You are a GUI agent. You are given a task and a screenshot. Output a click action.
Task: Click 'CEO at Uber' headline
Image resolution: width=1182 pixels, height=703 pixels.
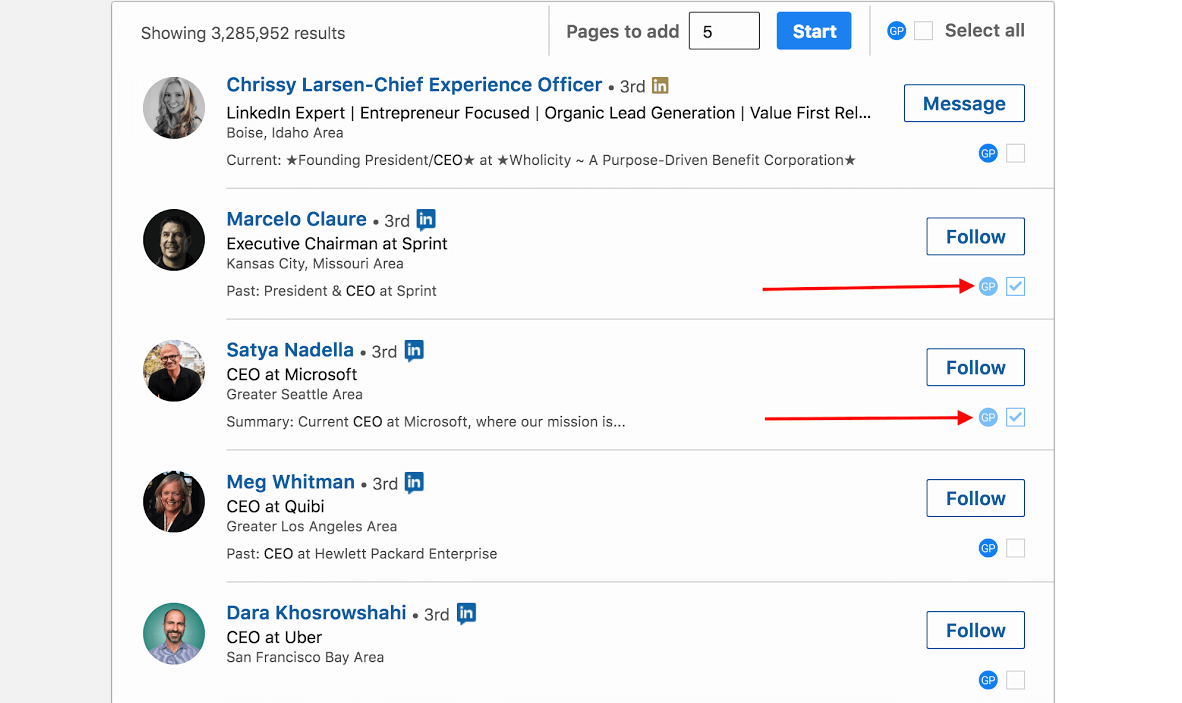click(274, 637)
